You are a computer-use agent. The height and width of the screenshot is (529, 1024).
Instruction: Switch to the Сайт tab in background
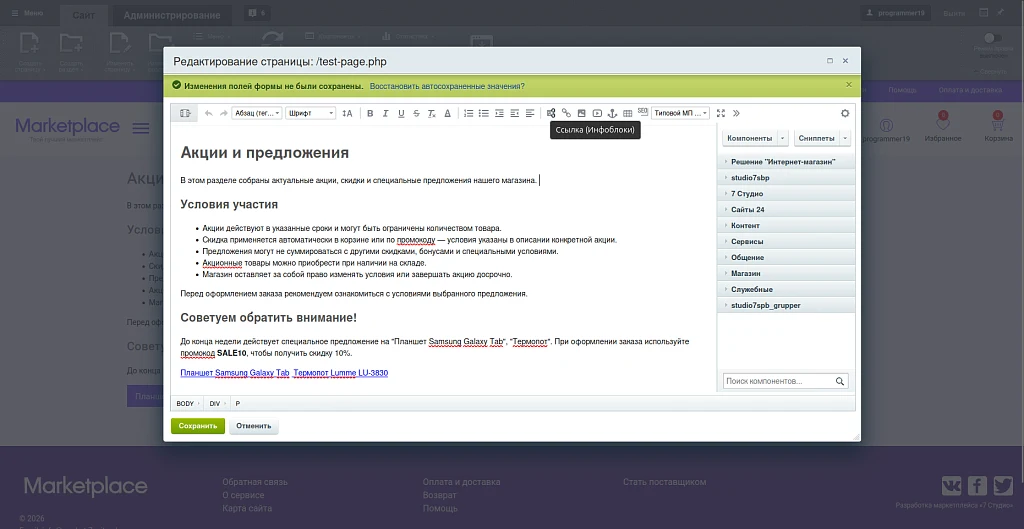coord(84,15)
